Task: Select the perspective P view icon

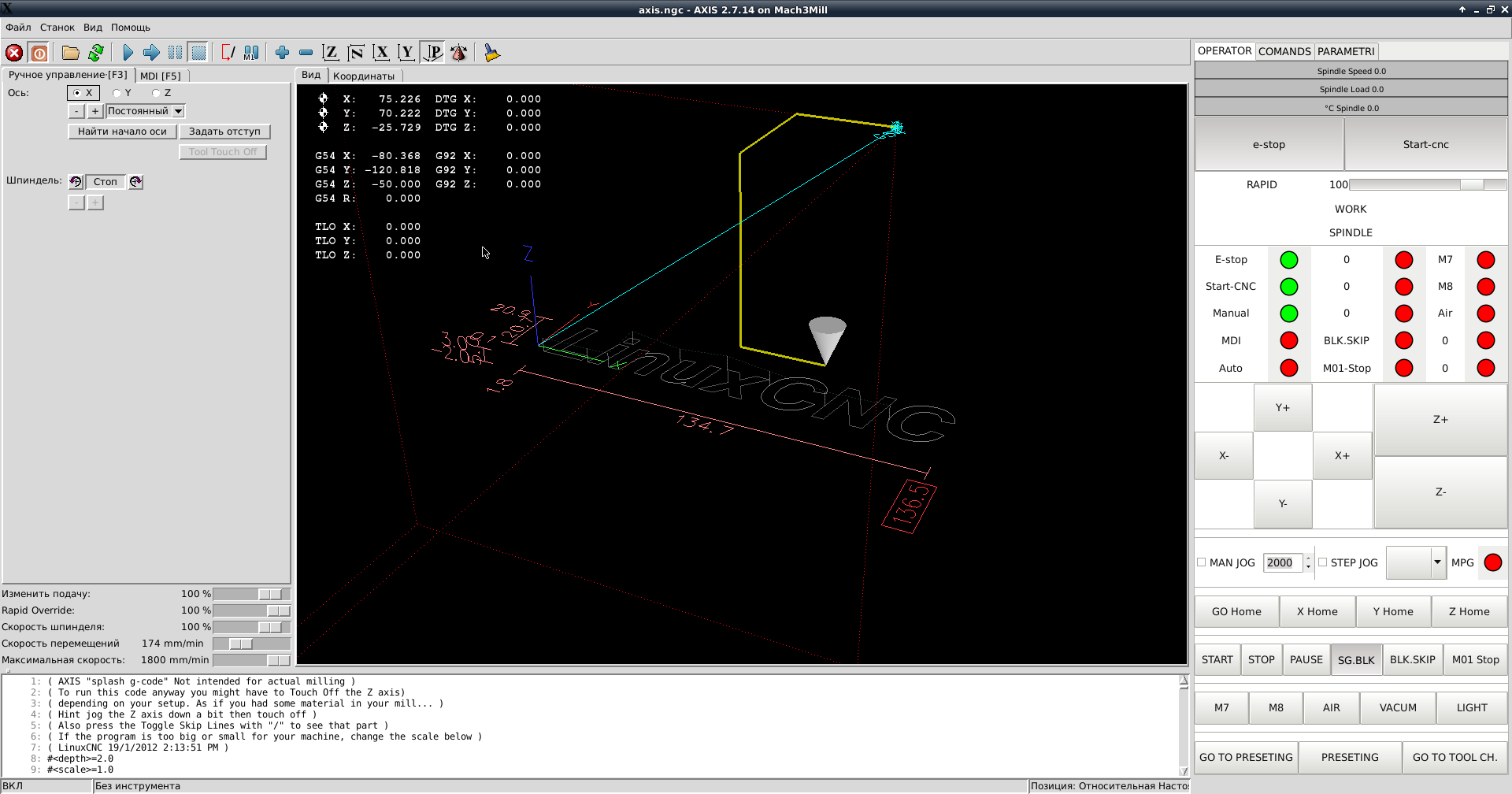Action: (x=432, y=53)
